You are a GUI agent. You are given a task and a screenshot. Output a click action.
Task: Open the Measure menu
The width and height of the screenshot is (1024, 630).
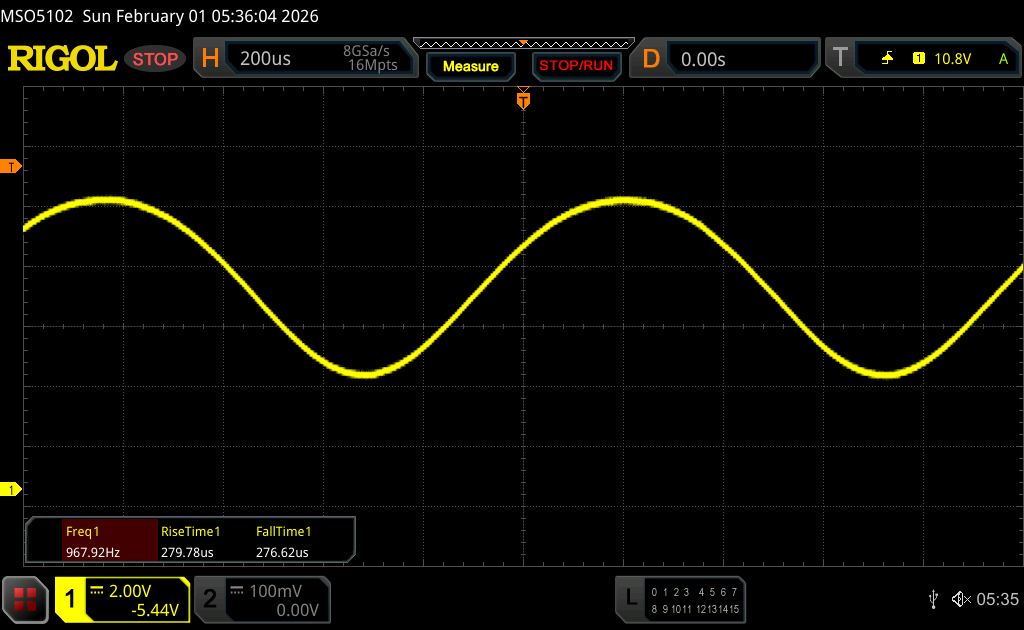pyautogui.click(x=470, y=66)
